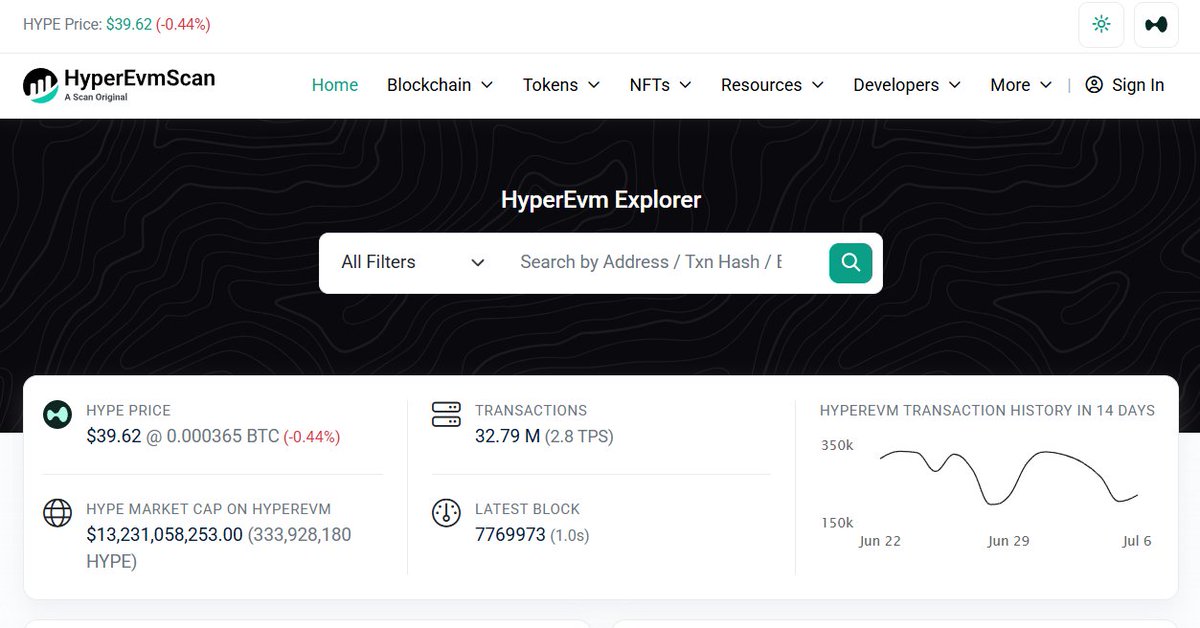Click the HYPE Price value in top bar
The image size is (1200, 628).
pyautogui.click(x=129, y=24)
